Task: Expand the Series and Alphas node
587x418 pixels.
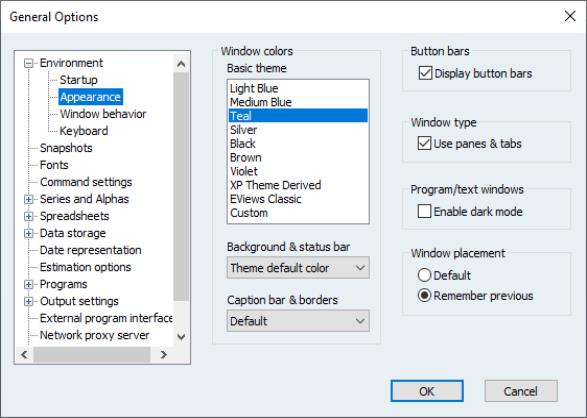Action: coord(28,199)
